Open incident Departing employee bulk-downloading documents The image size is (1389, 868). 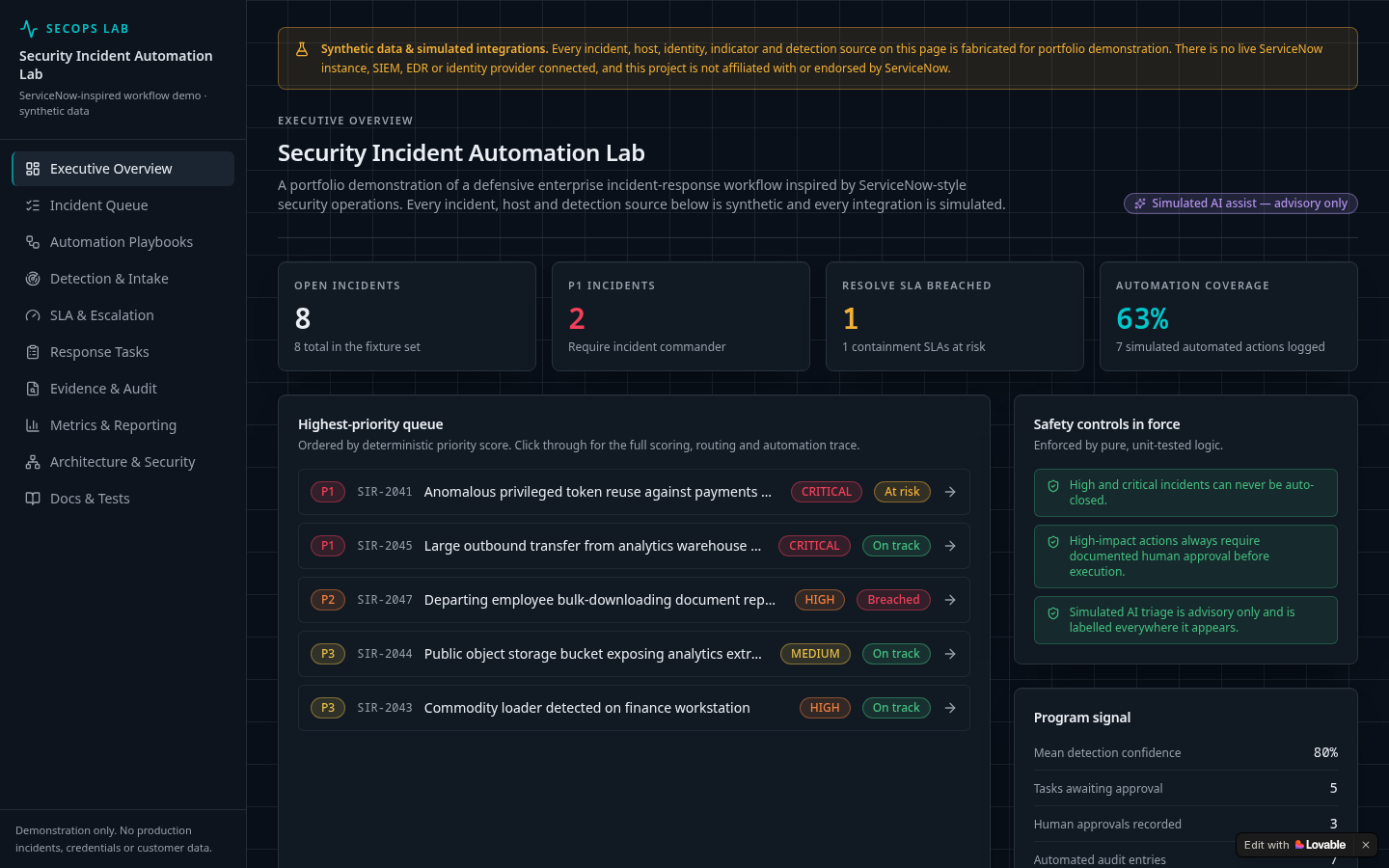pyautogui.click(x=634, y=600)
